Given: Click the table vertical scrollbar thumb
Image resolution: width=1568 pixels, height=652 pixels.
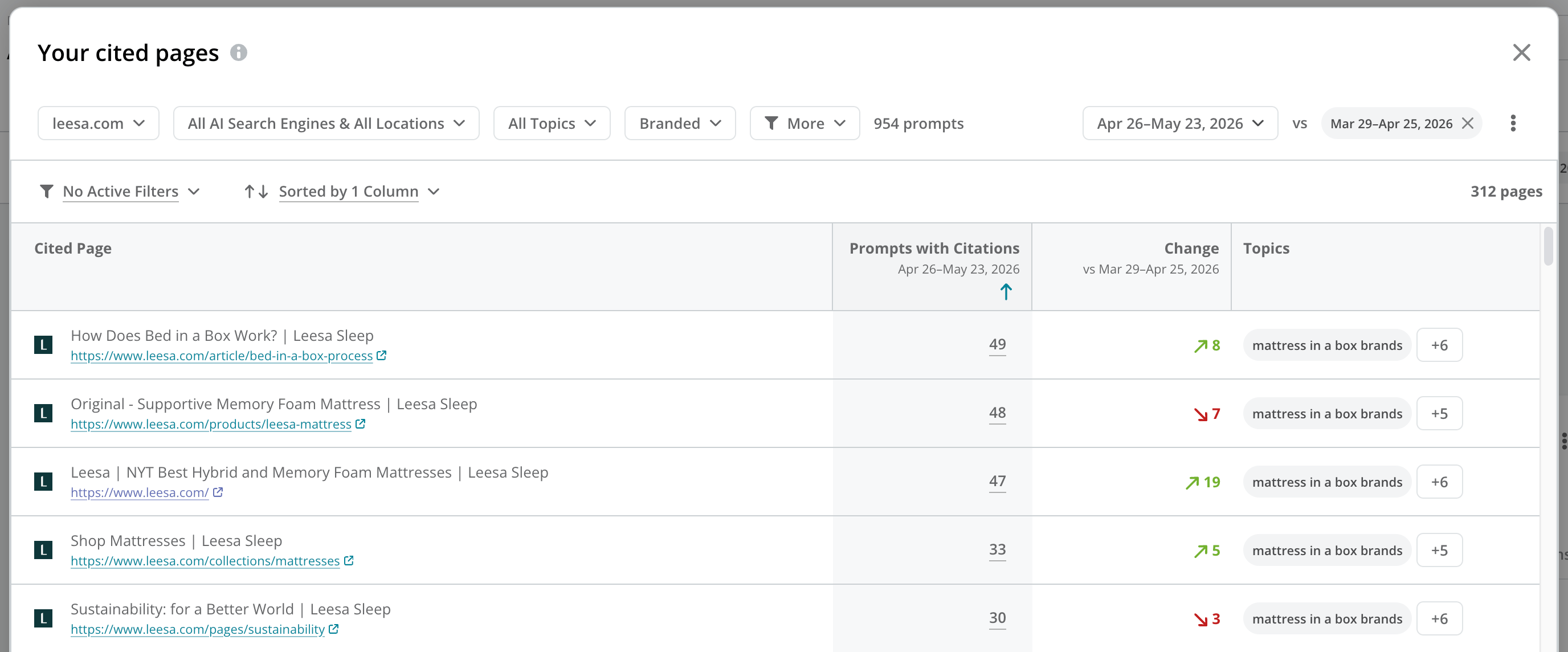Looking at the screenshot, I should (1548, 246).
